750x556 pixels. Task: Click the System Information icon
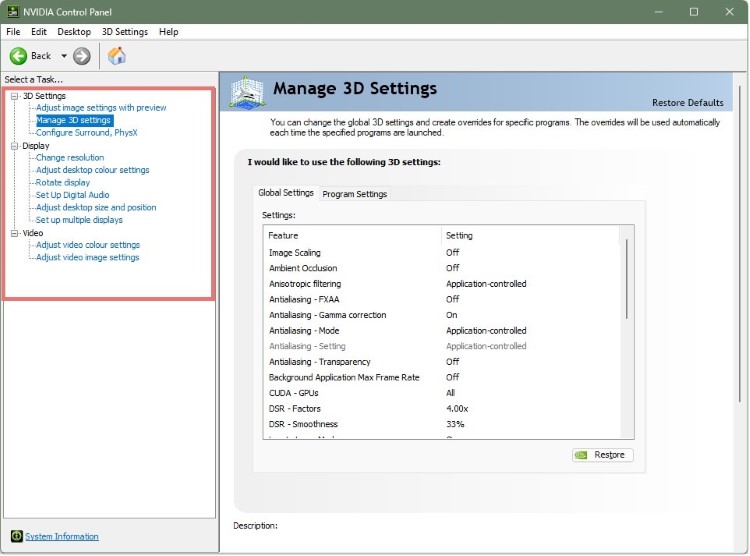click(x=16, y=536)
